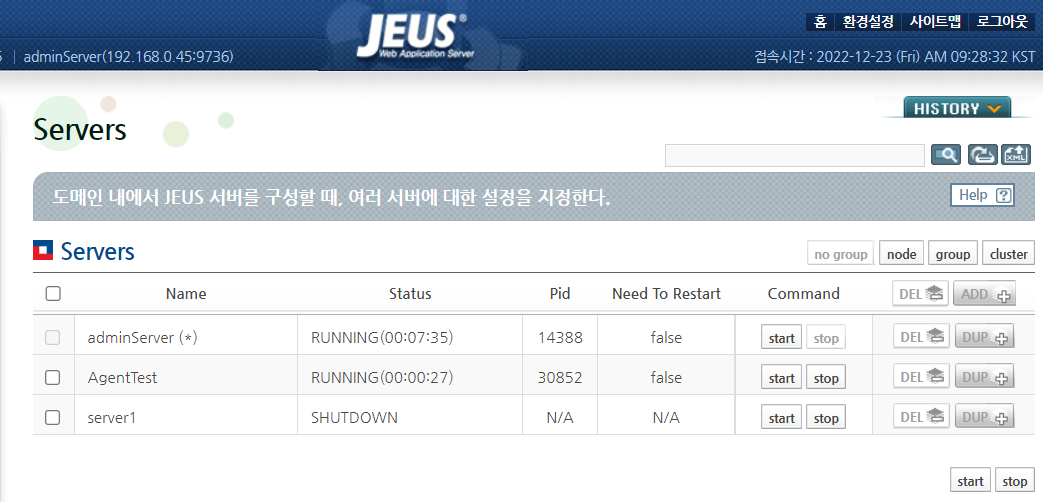Open the AgentTest server name

[x=122, y=378]
